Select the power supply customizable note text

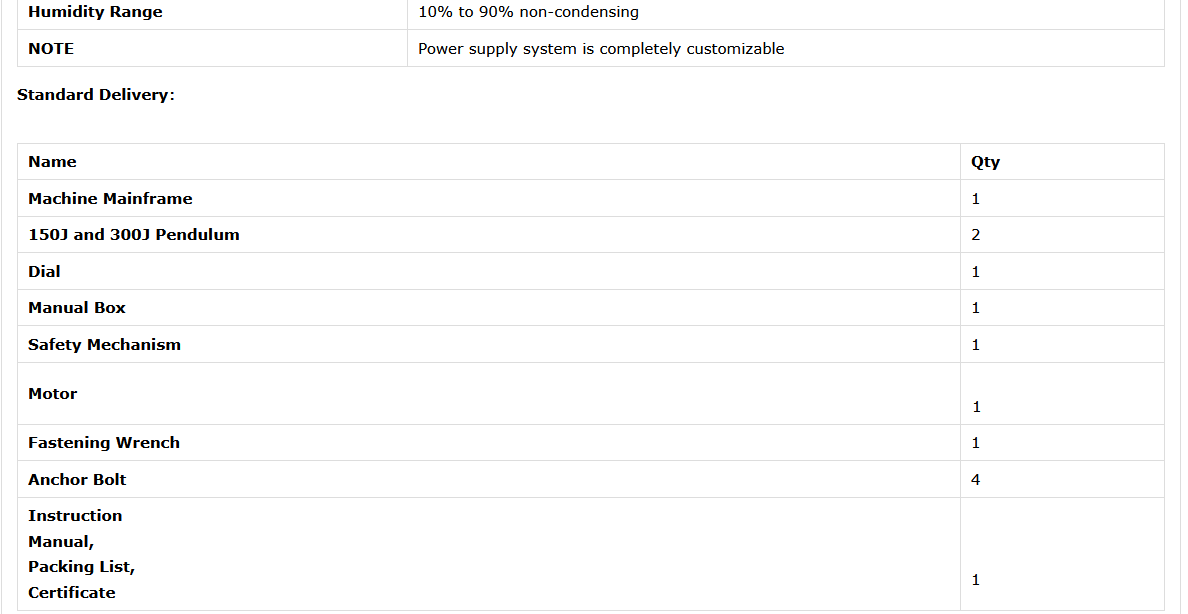click(601, 49)
